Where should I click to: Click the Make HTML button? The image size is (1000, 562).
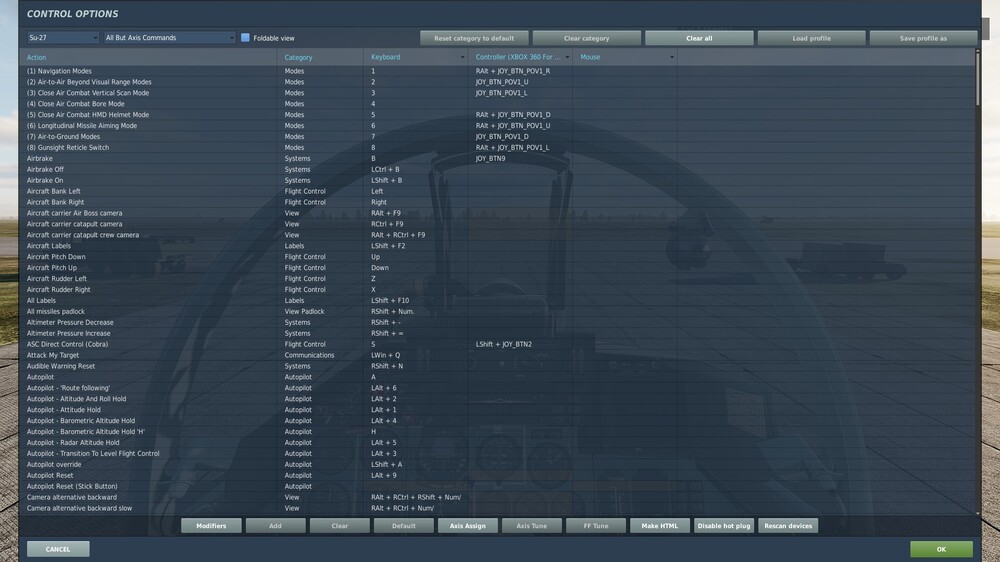pyautogui.click(x=659, y=526)
